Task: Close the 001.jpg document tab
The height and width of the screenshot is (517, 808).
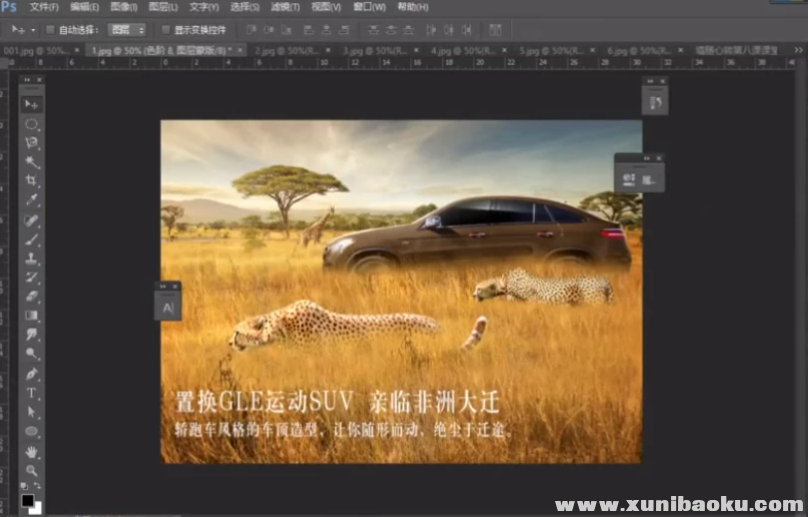Action: click(x=76, y=49)
